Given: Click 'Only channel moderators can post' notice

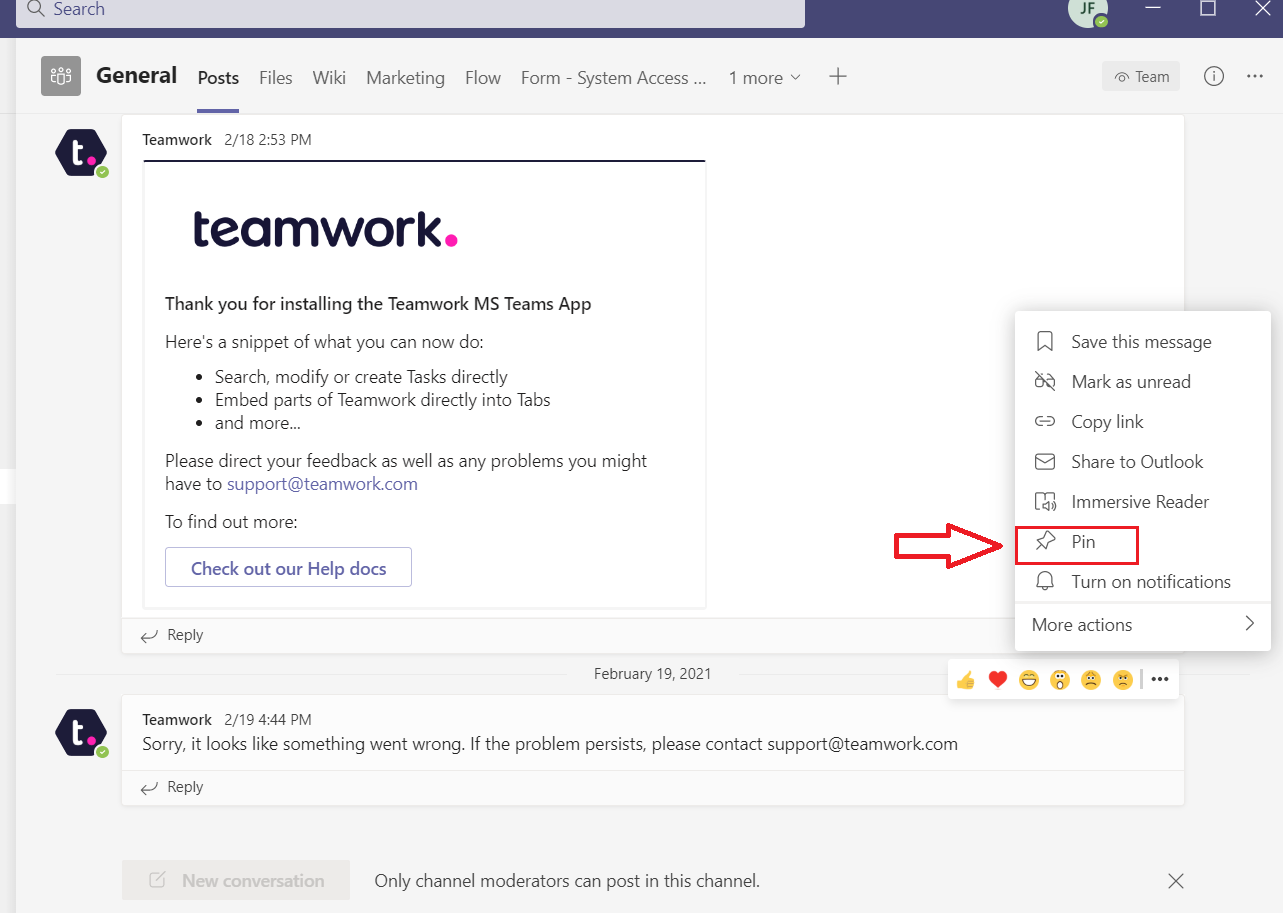Looking at the screenshot, I should click(x=567, y=881).
